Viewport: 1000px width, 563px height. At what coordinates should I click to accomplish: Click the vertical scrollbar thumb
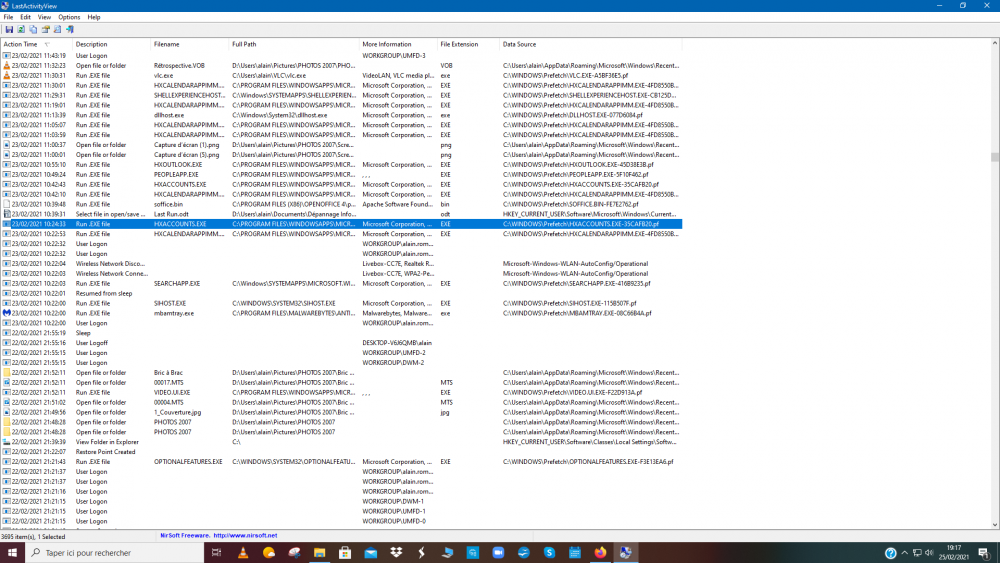click(x=994, y=157)
